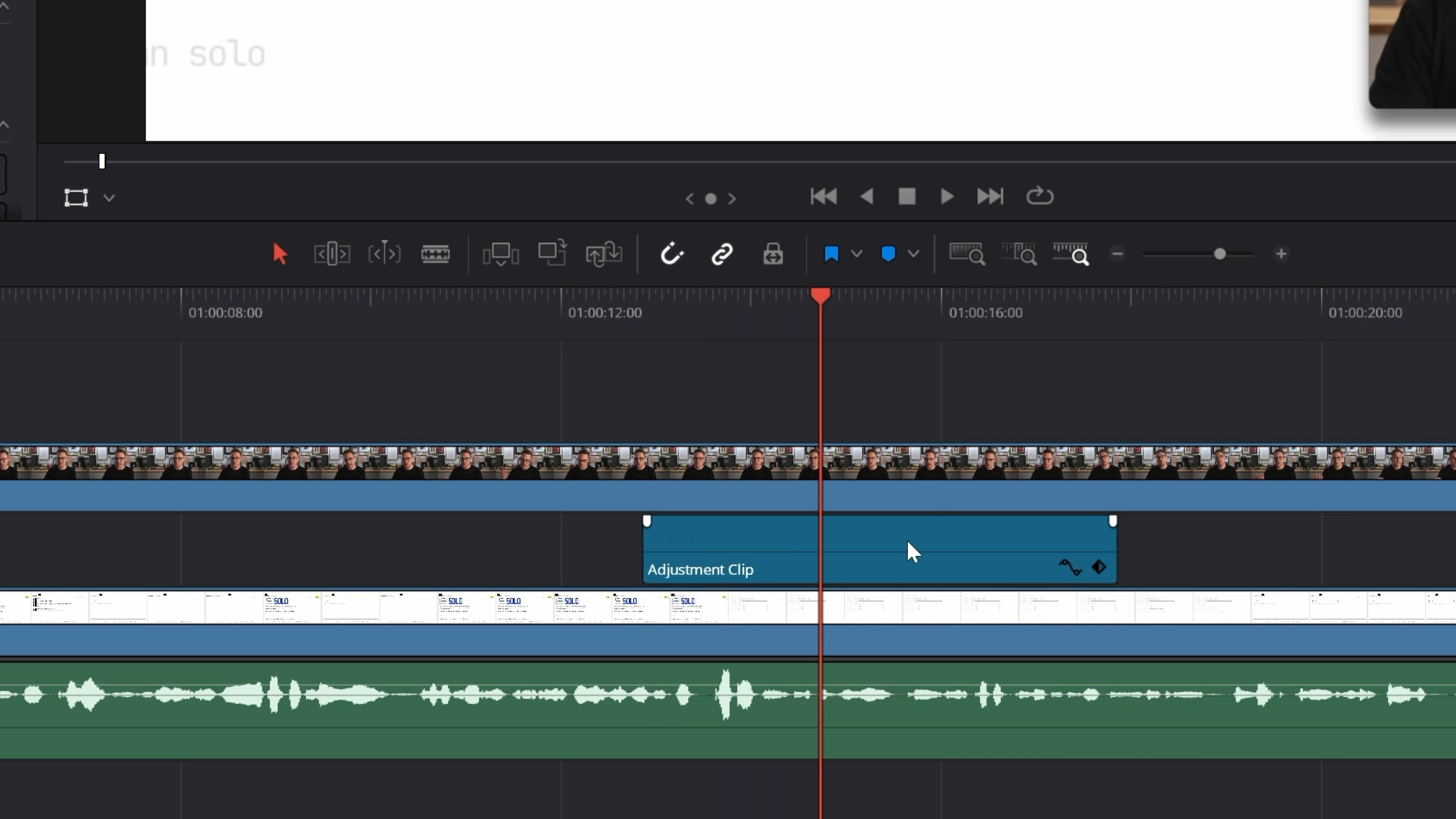Click the Insert Clip icon

pyautogui.click(x=501, y=254)
